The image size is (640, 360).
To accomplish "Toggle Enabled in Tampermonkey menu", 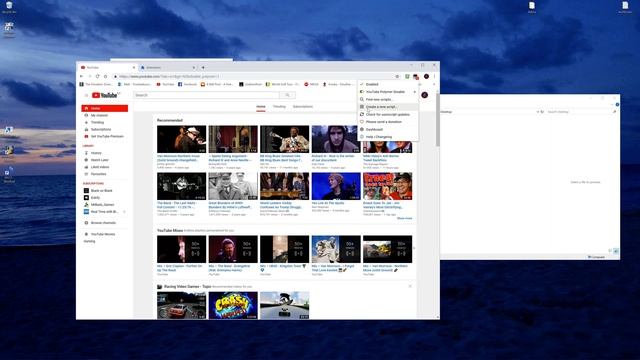I will pos(388,84).
